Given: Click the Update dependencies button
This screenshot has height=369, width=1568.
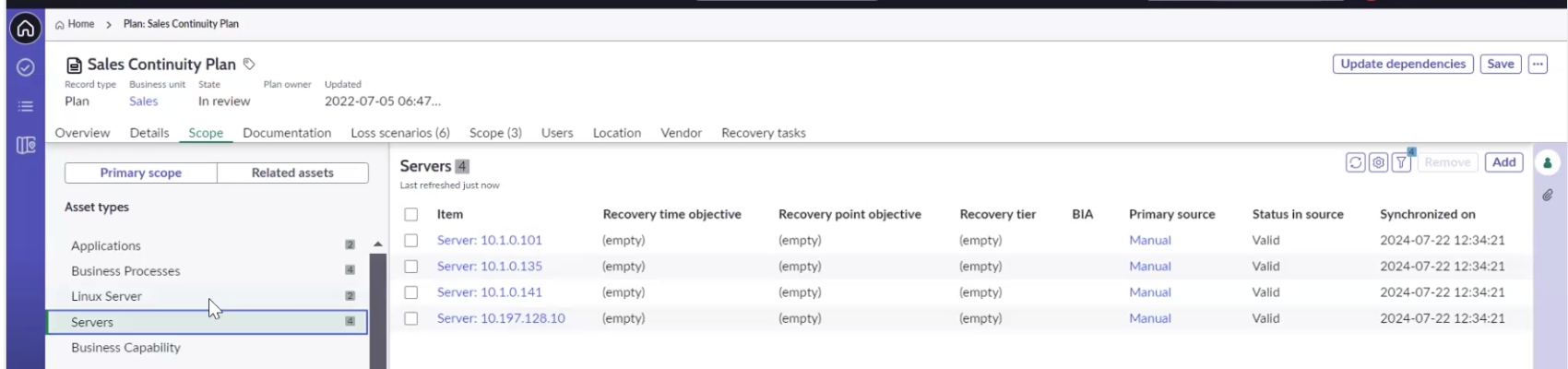Looking at the screenshot, I should pos(1403,64).
